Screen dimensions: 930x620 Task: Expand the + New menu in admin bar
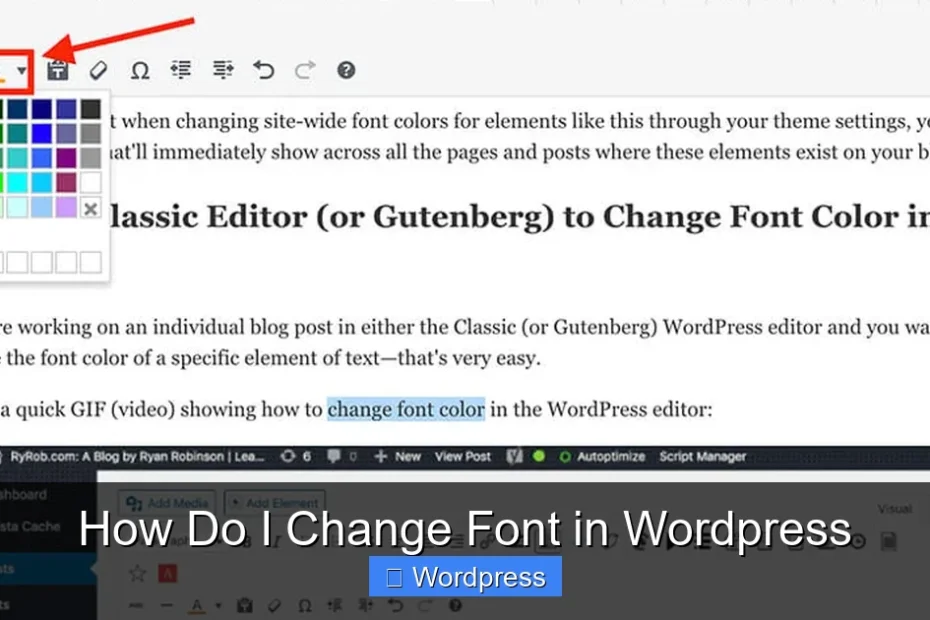[395, 457]
